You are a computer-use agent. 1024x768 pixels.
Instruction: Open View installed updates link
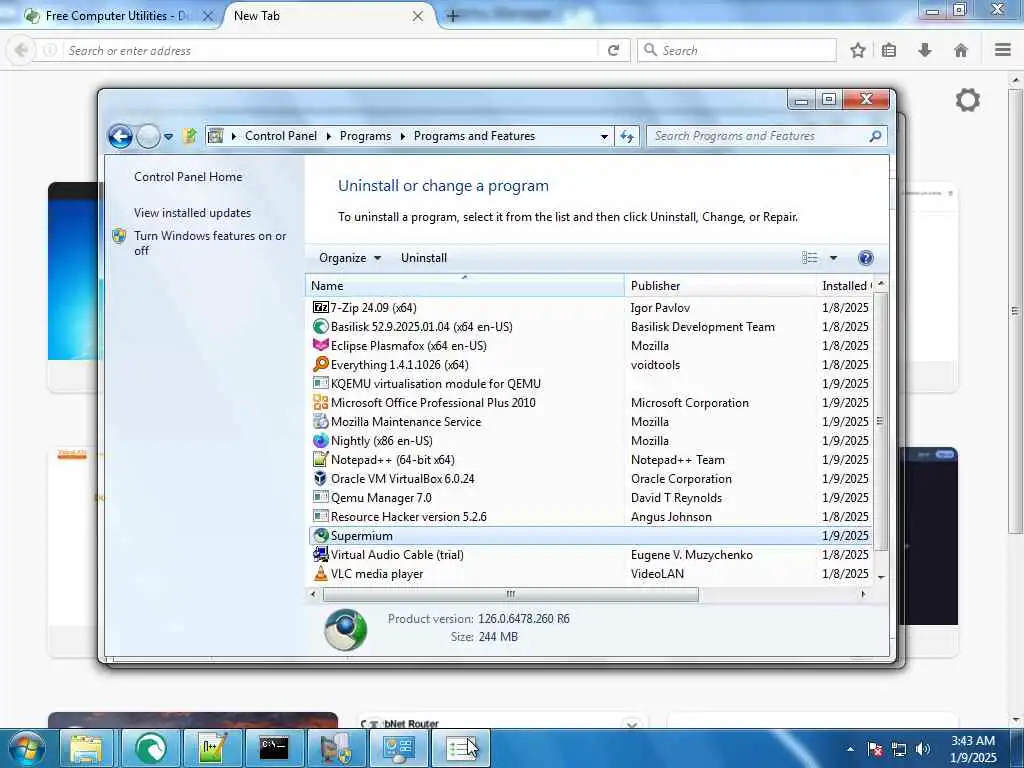click(x=193, y=213)
